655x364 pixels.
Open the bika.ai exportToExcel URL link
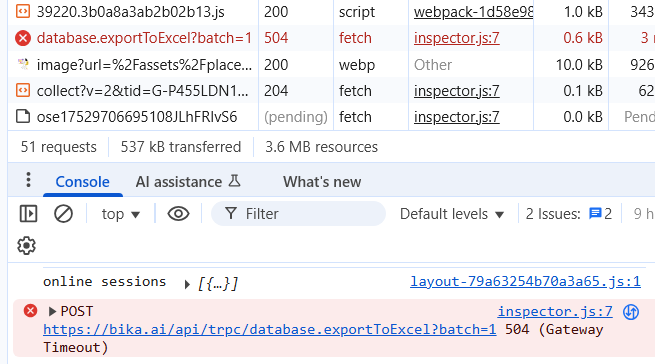click(x=269, y=330)
